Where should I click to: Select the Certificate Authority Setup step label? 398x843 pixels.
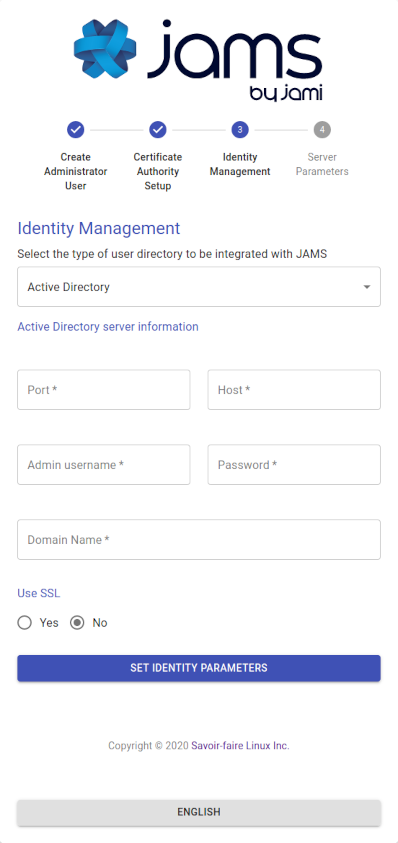tap(158, 172)
